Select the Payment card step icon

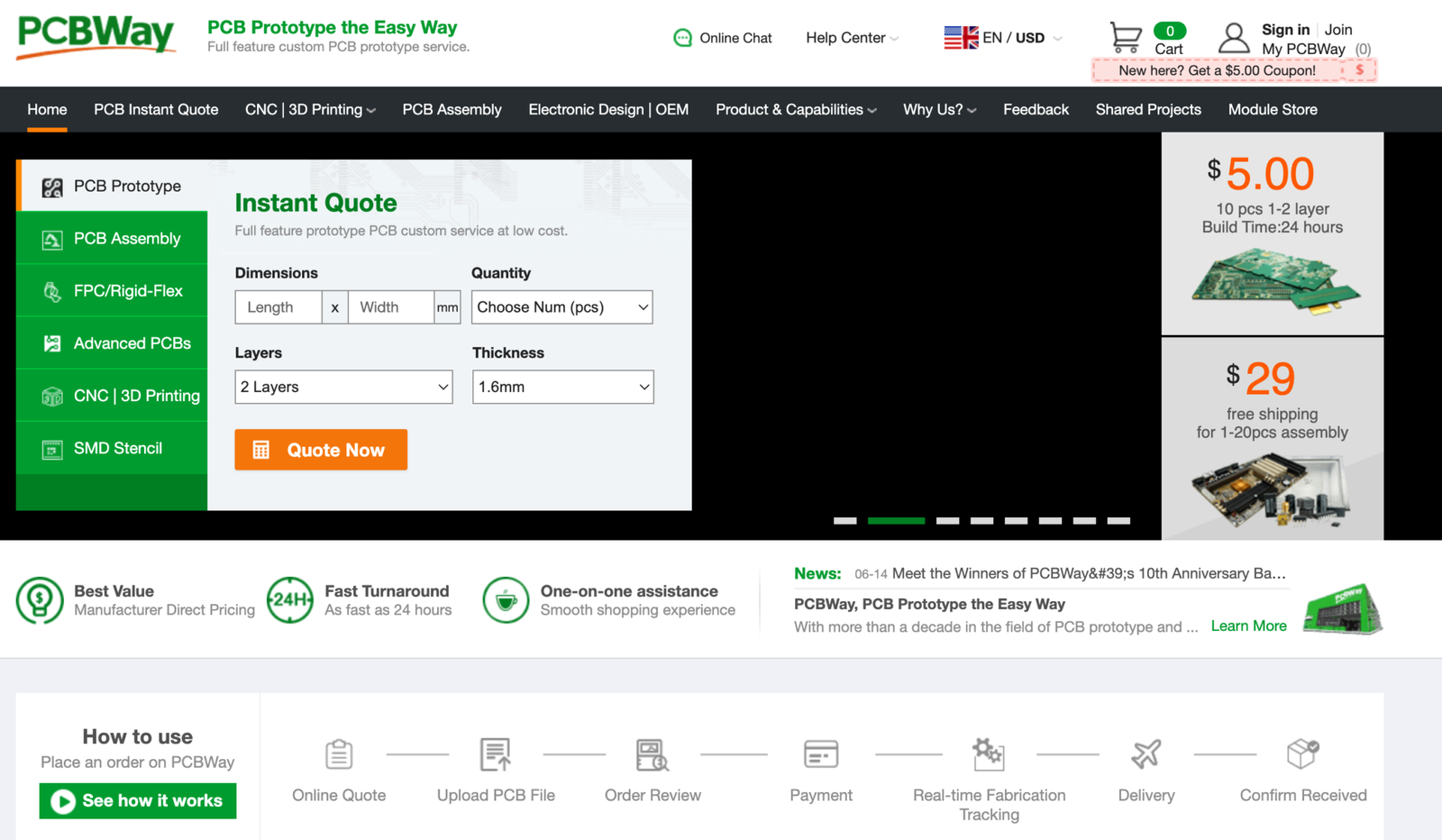[x=820, y=754]
